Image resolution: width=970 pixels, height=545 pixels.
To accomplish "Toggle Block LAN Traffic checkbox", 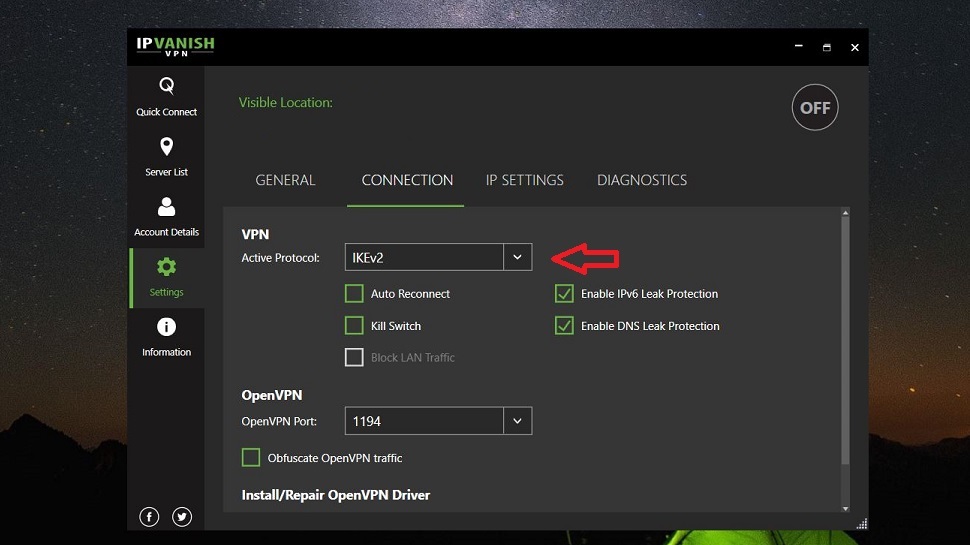I will point(354,357).
